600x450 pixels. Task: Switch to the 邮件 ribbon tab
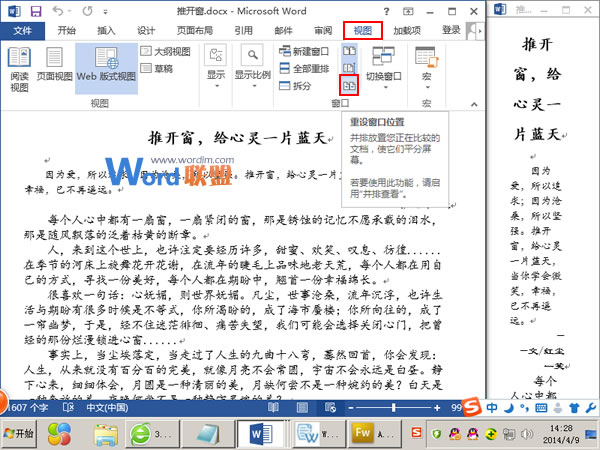(x=284, y=31)
